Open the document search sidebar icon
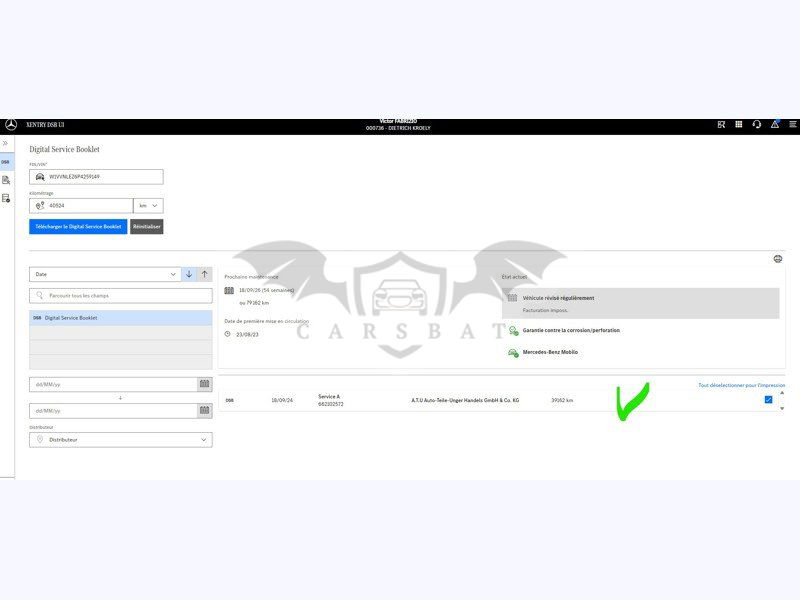The height and width of the screenshot is (600, 800). (x=6, y=180)
